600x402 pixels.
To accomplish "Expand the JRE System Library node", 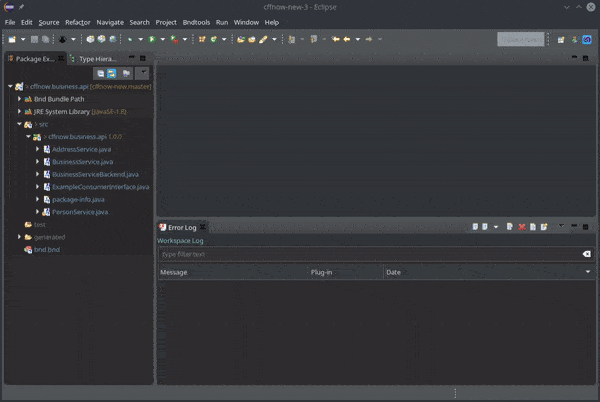I will click(19, 111).
